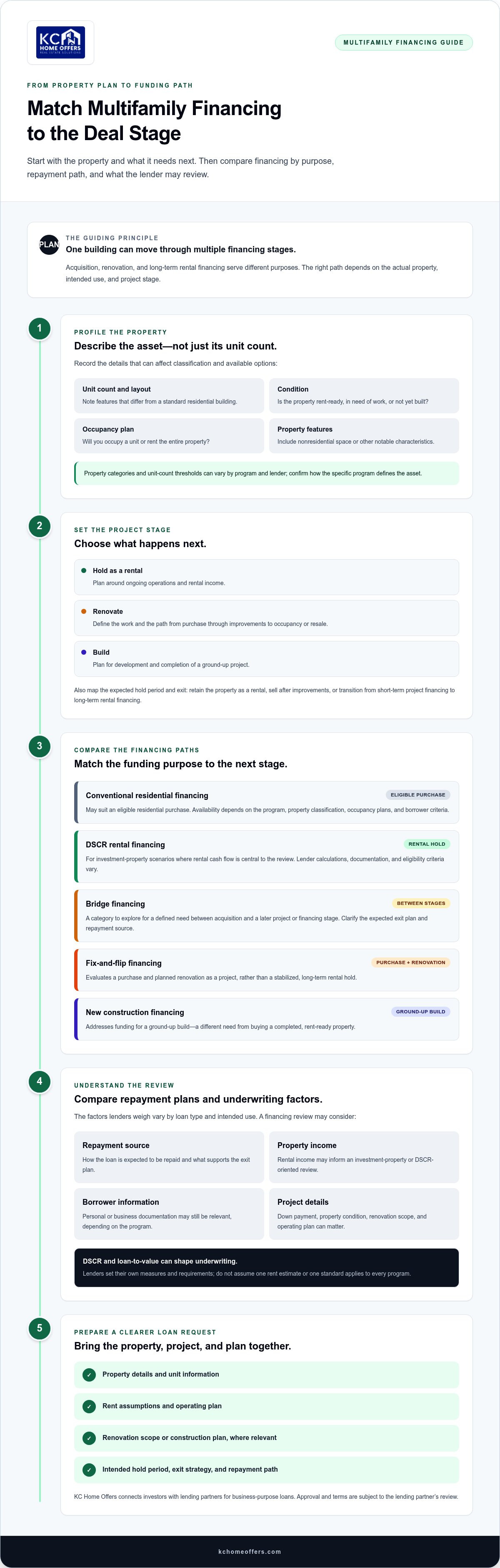The width and height of the screenshot is (500, 1568).
Task: Click the Purchase + Renovation tag
Action: pyautogui.click(x=410, y=962)
